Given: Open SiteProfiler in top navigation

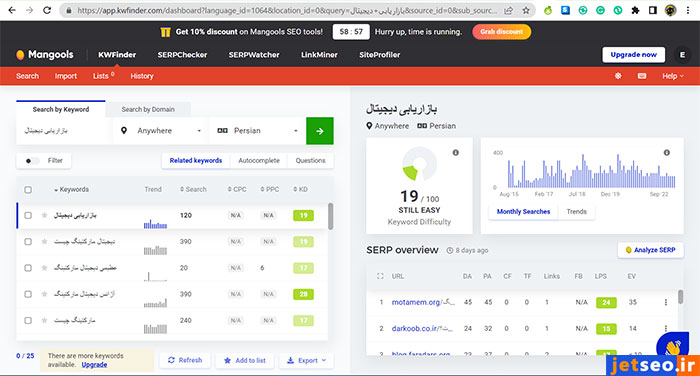Looking at the screenshot, I should coord(379,54).
